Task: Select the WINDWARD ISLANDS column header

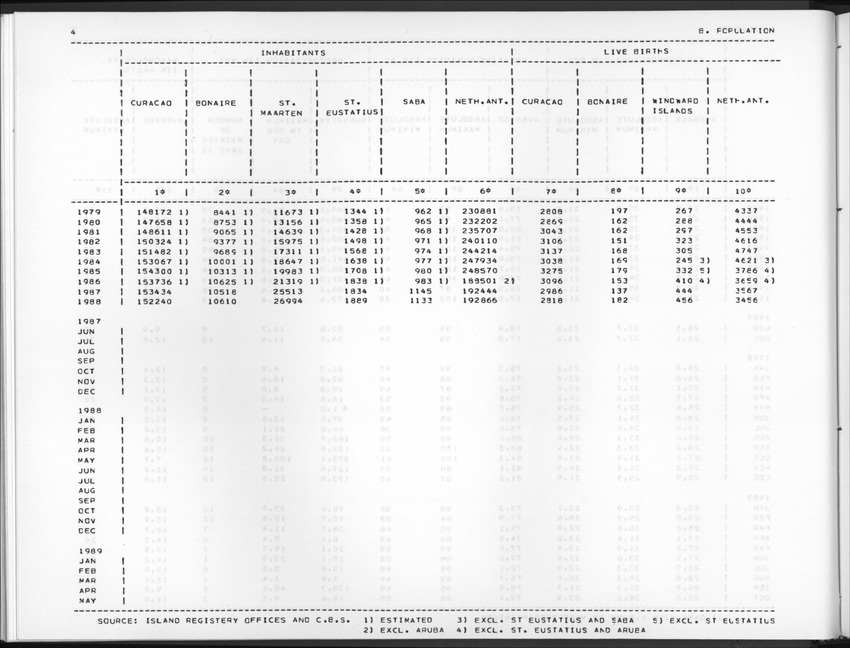Action: [x=676, y=106]
